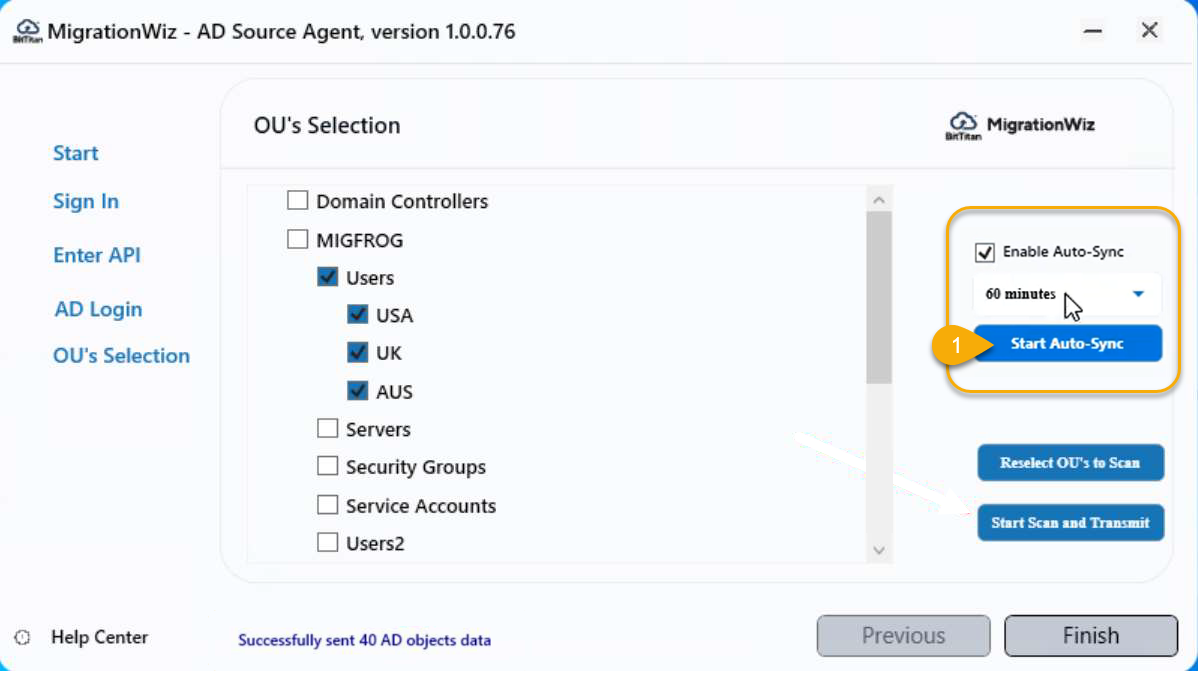Uncheck Enable Auto-Sync checkbox
This screenshot has height=675, width=1198.
(x=985, y=252)
